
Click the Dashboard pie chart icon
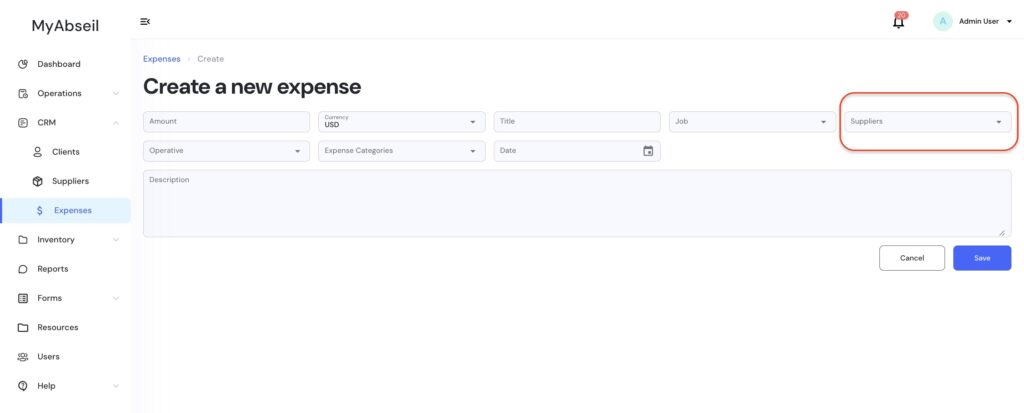coord(23,64)
